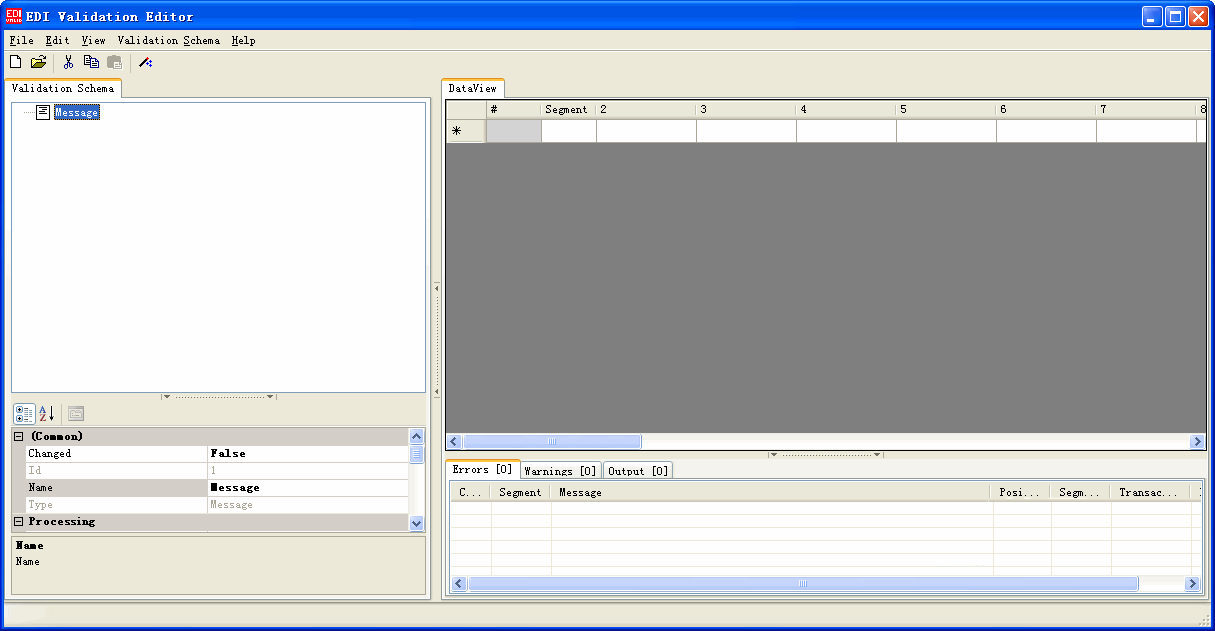This screenshot has width=1215, height=631.
Task: Click the Cut scissors icon
Action: coord(68,62)
